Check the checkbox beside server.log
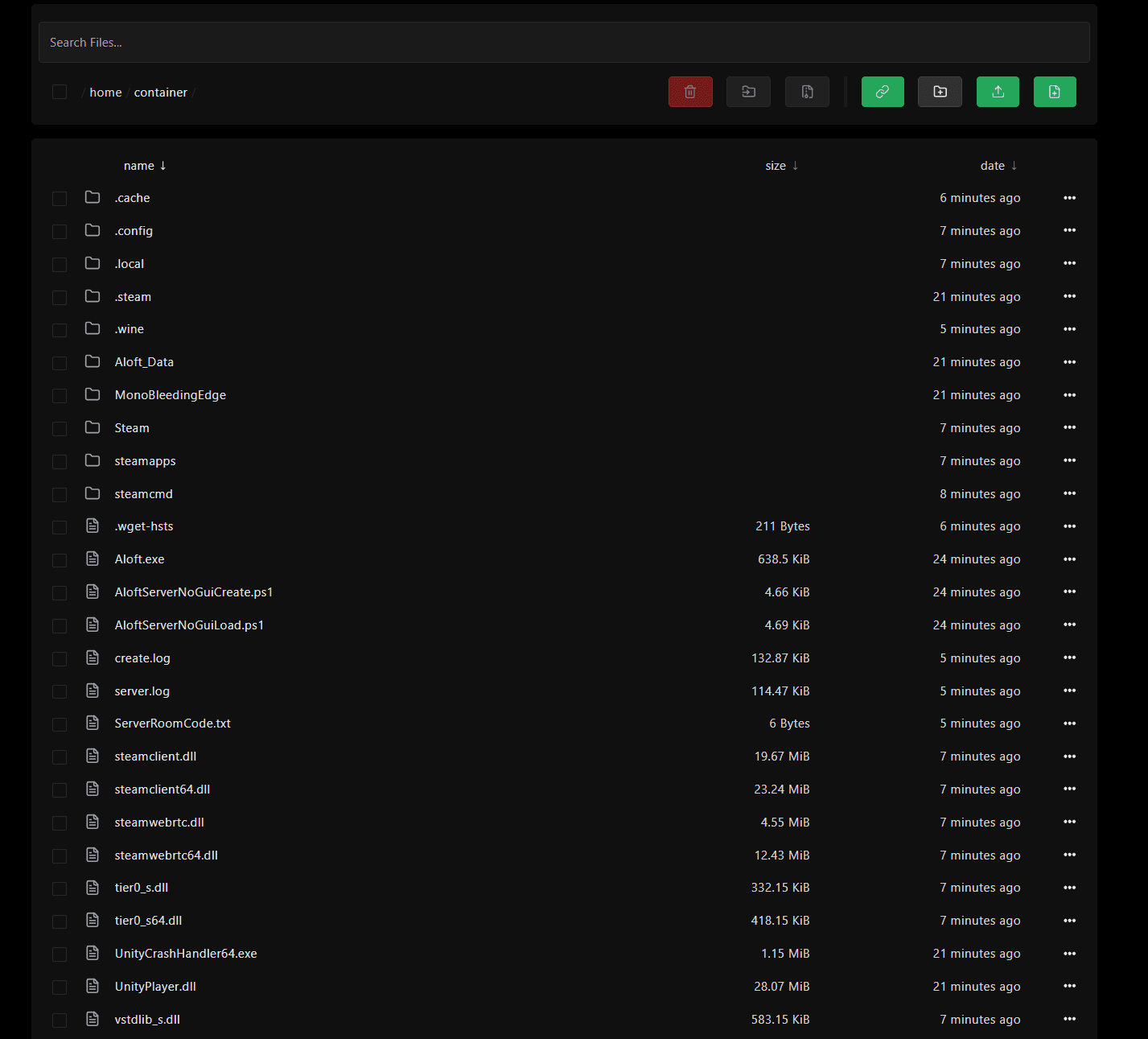1148x1039 pixels. point(60,691)
